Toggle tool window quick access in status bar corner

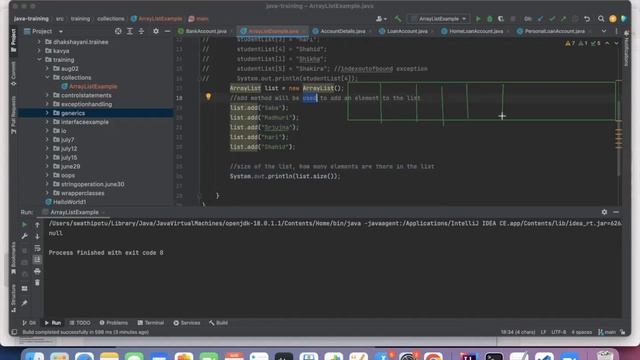point(14,332)
